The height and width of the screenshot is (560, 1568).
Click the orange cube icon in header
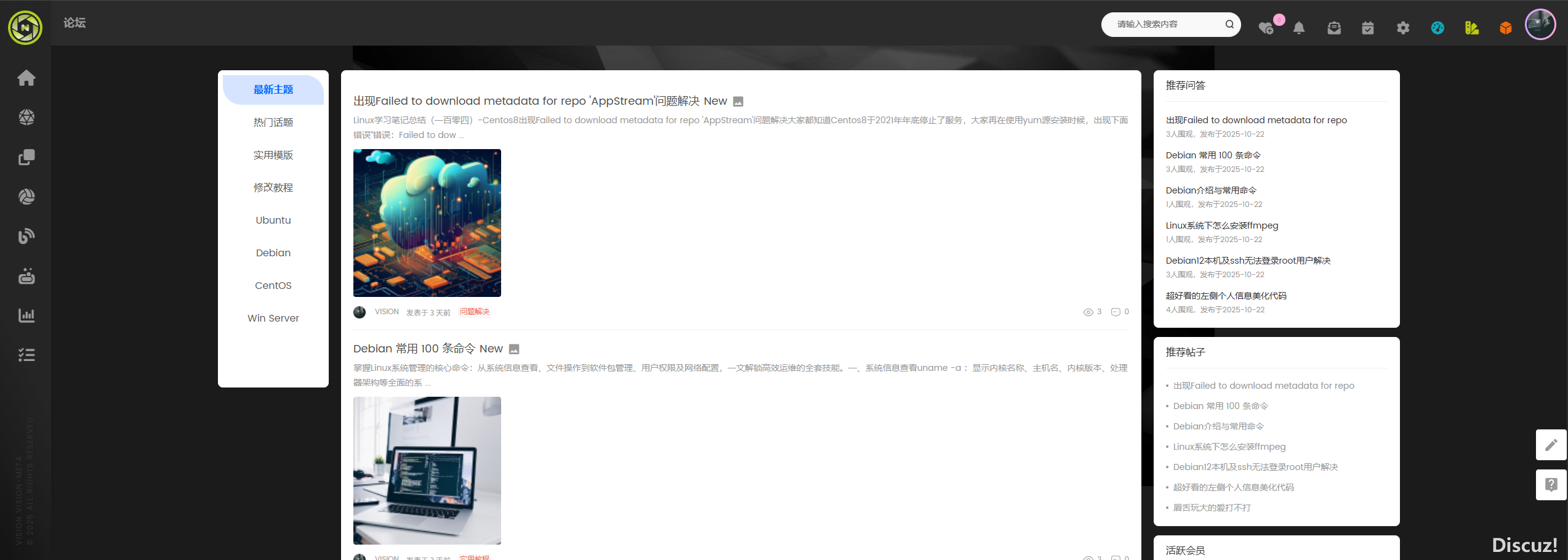[1506, 28]
